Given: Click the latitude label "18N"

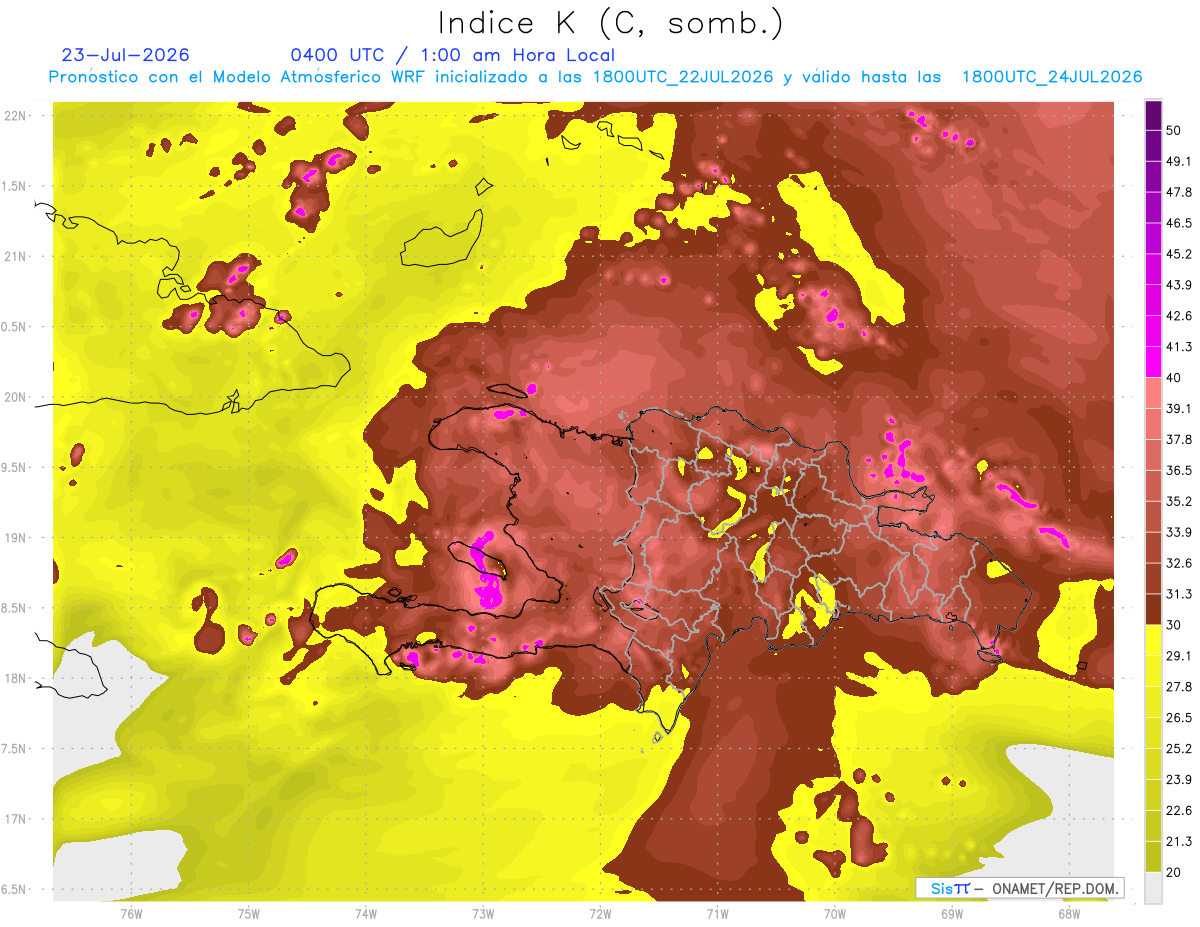Looking at the screenshot, I should [x=15, y=679].
